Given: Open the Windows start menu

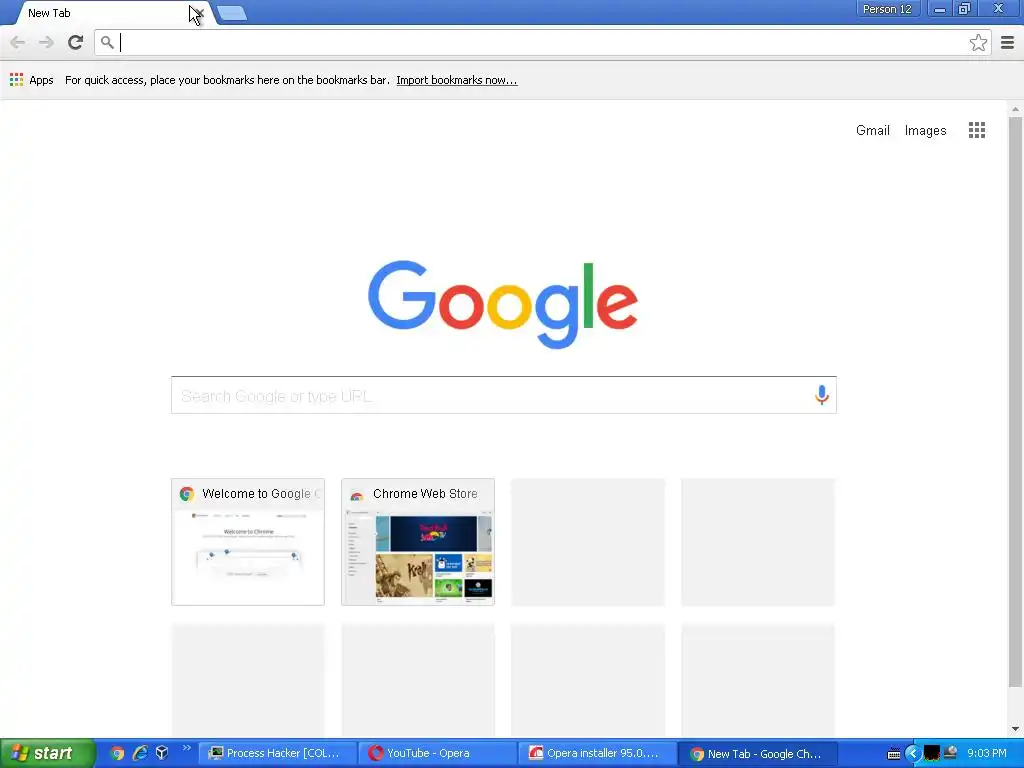Looking at the screenshot, I should [47, 754].
